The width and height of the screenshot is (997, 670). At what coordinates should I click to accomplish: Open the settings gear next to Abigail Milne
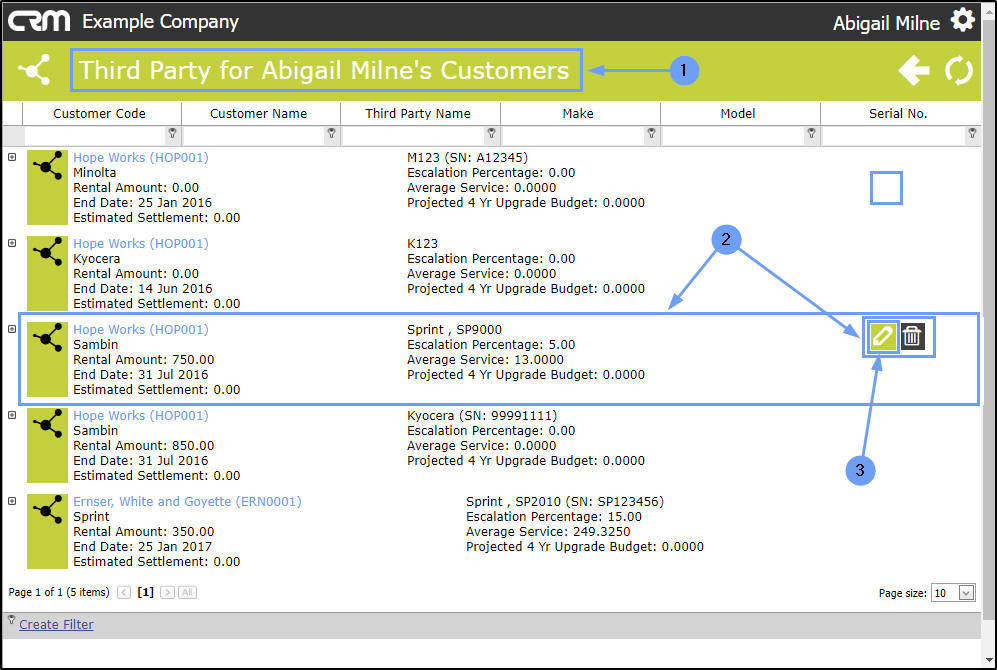963,20
